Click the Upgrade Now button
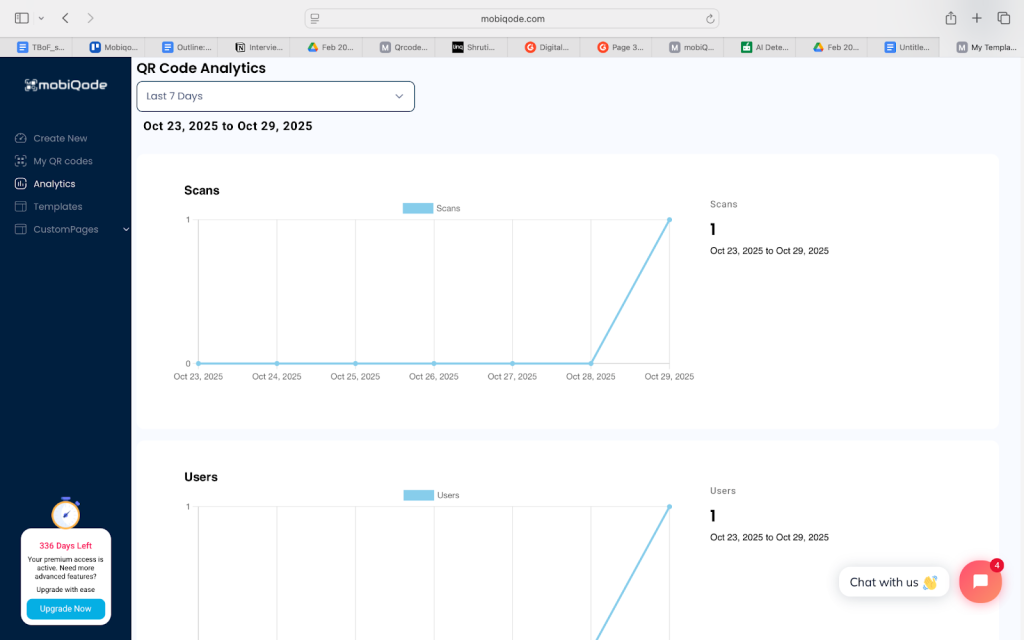The width and height of the screenshot is (1024, 640). click(65, 609)
